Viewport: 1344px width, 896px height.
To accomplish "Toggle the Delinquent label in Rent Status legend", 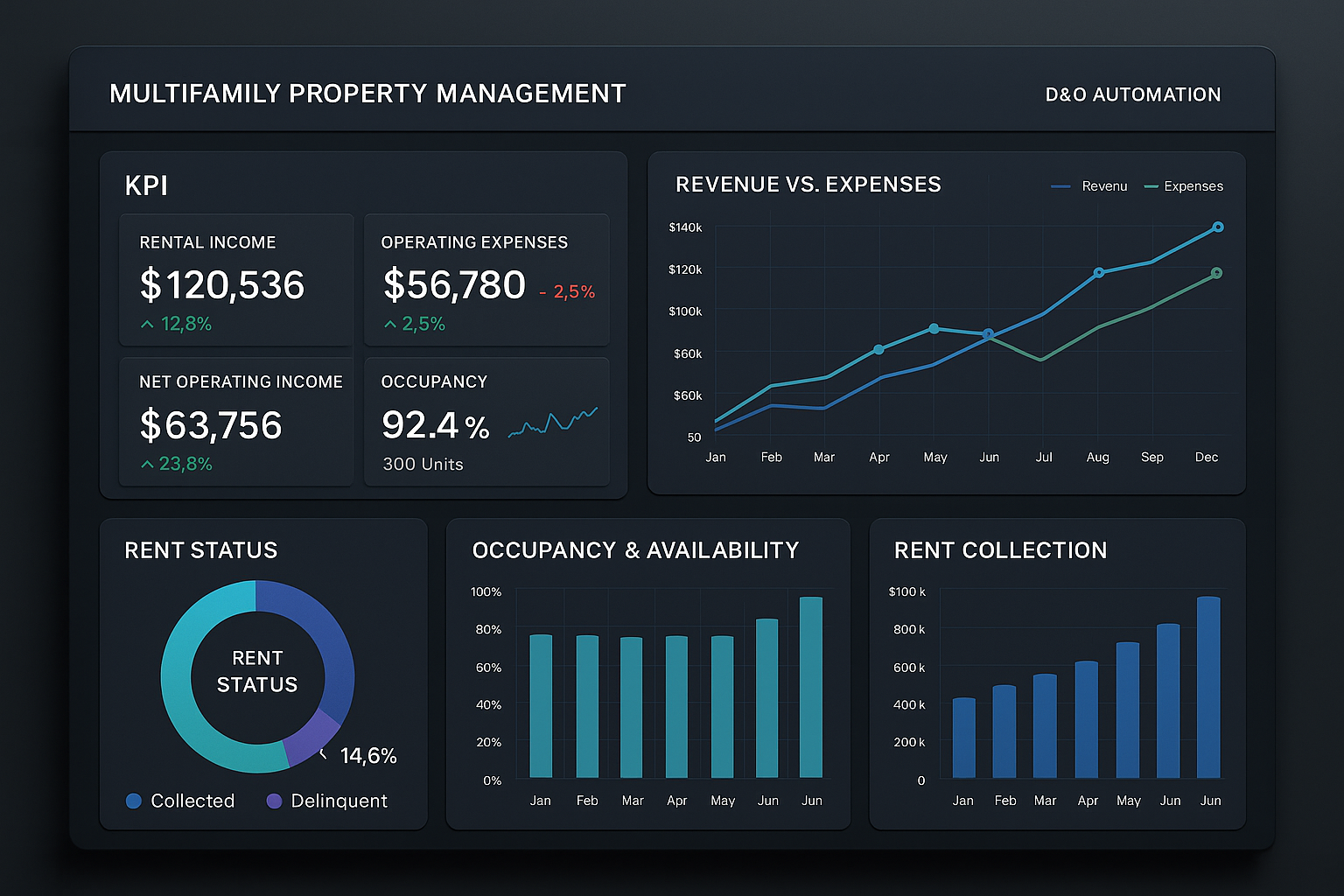I will [339, 801].
